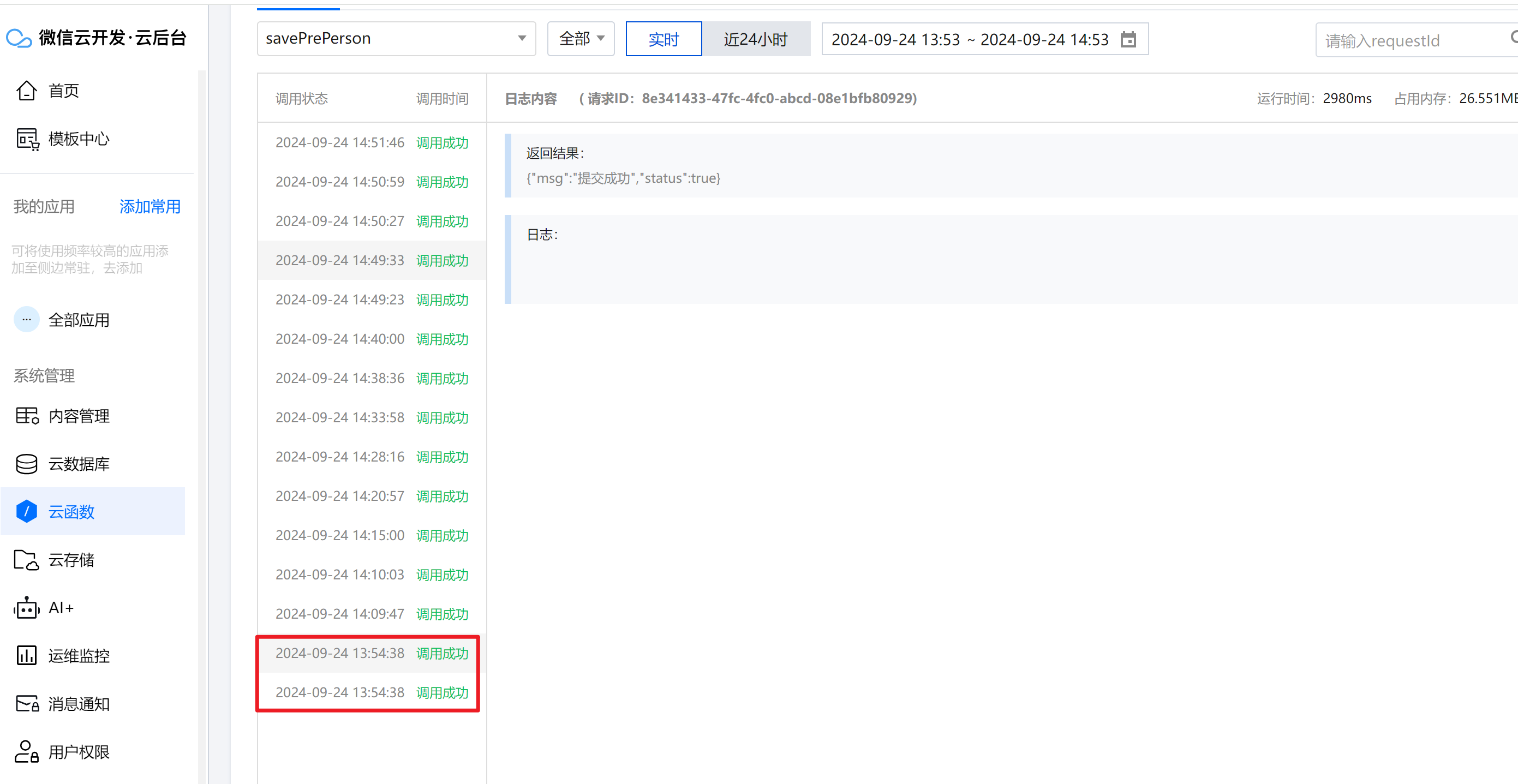This screenshot has height=784, width=1518.
Task: Open the template center icon
Action: click(x=27, y=139)
